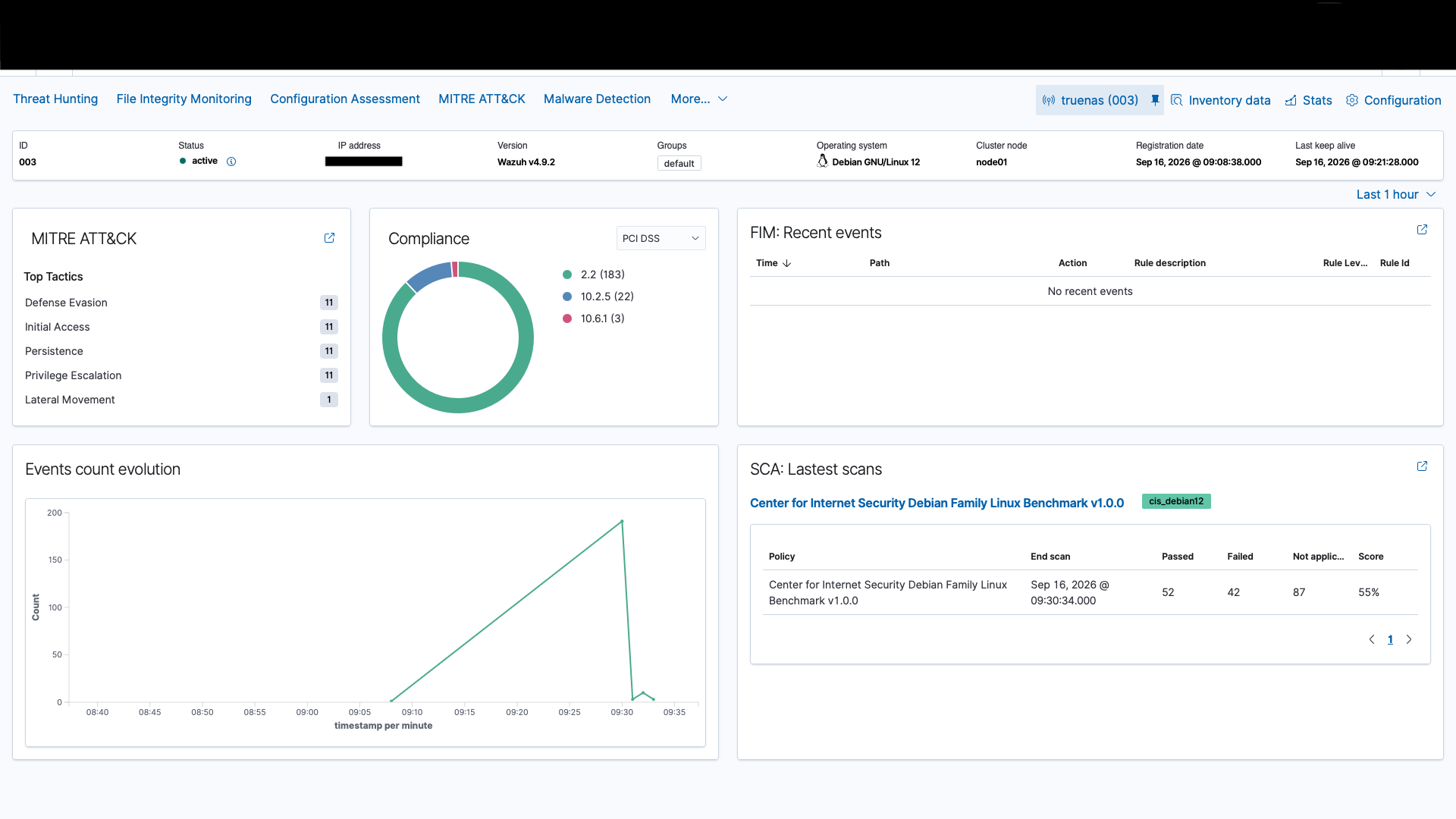Select Privilege Escalation tactic row
Screen dimensions: 1456x819
point(181,375)
